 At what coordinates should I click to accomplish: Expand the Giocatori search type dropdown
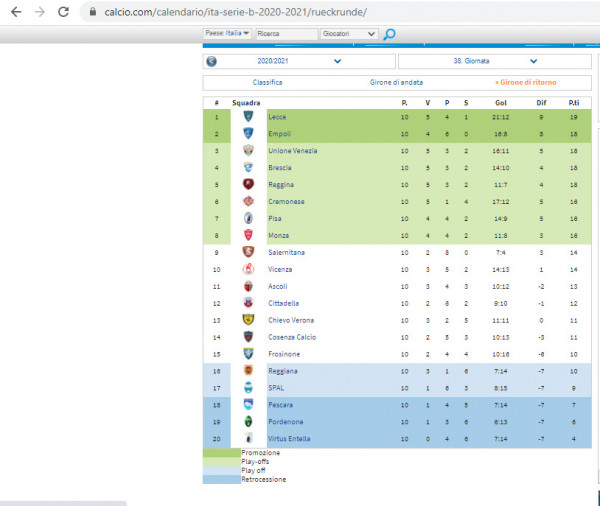(349, 34)
